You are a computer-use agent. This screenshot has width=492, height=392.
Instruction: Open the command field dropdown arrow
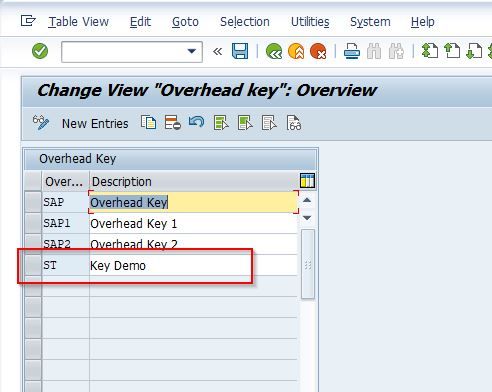tap(192, 51)
